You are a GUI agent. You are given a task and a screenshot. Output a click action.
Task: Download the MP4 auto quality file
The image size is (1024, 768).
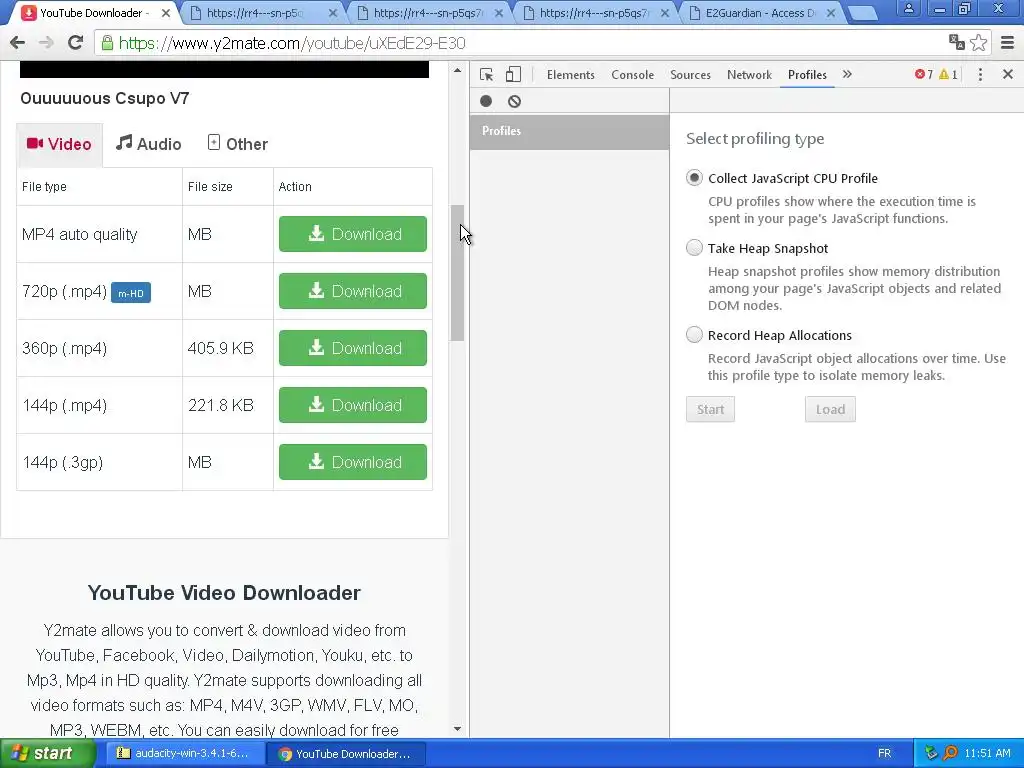(353, 234)
